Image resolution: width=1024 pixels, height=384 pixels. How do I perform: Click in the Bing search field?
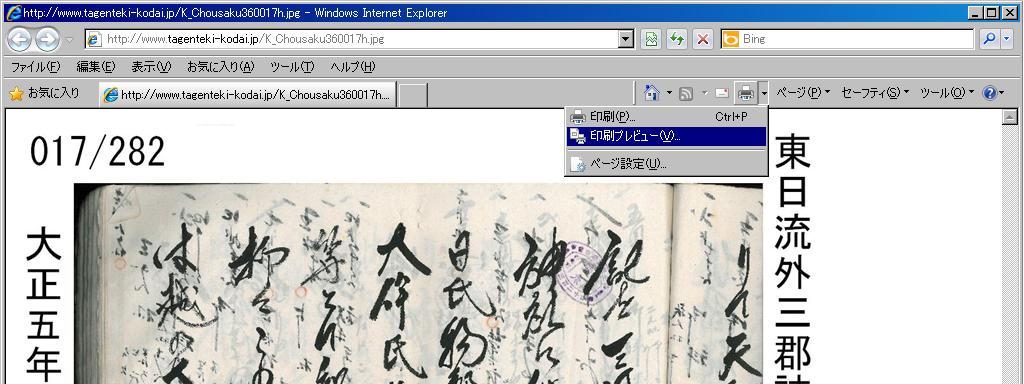click(856, 39)
